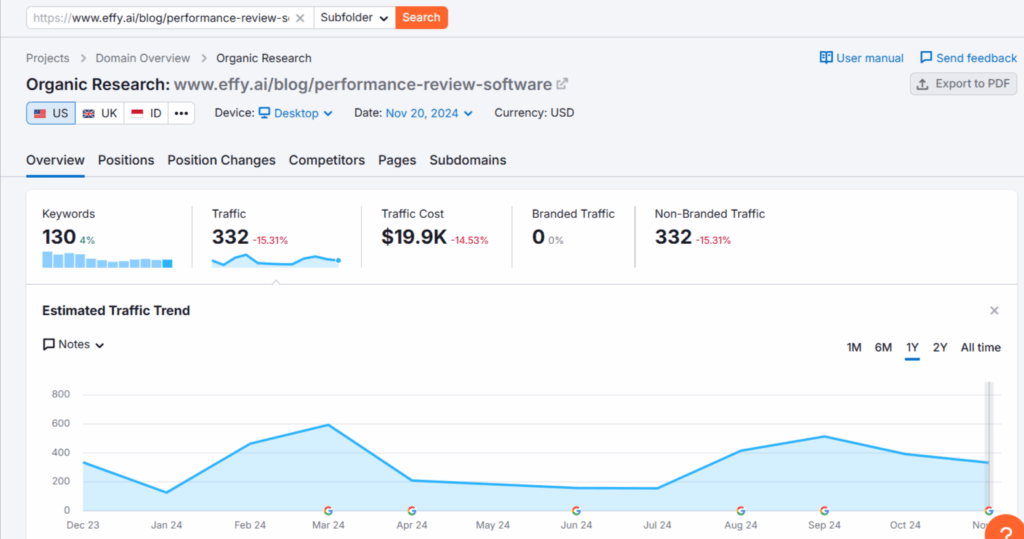Click the Export to PDF upload icon
The image size is (1024, 539).
click(923, 84)
